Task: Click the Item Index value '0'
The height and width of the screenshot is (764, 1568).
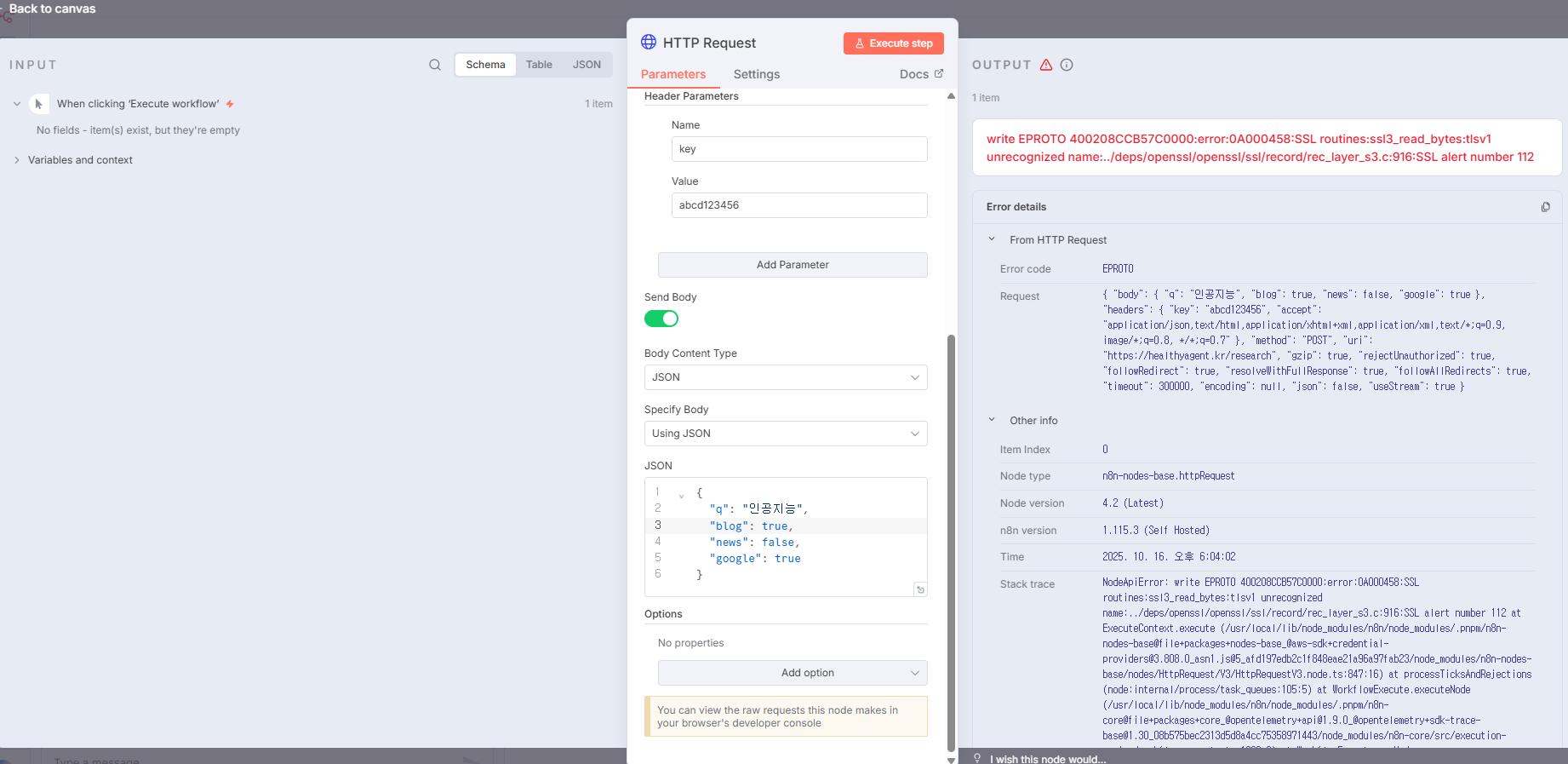Action: tap(1105, 450)
